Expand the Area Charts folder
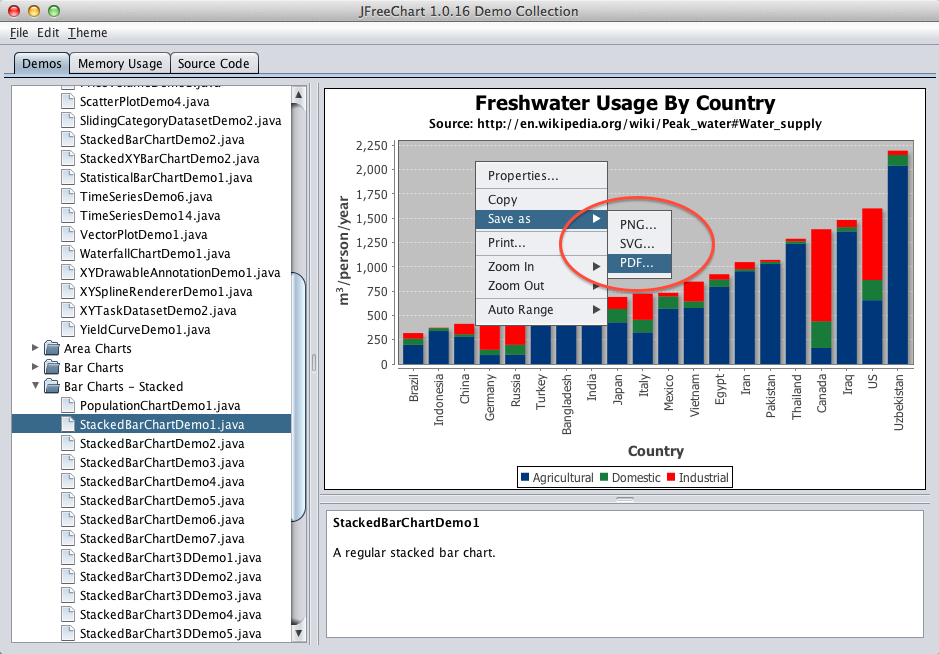The width and height of the screenshot is (939, 654). click(x=35, y=348)
